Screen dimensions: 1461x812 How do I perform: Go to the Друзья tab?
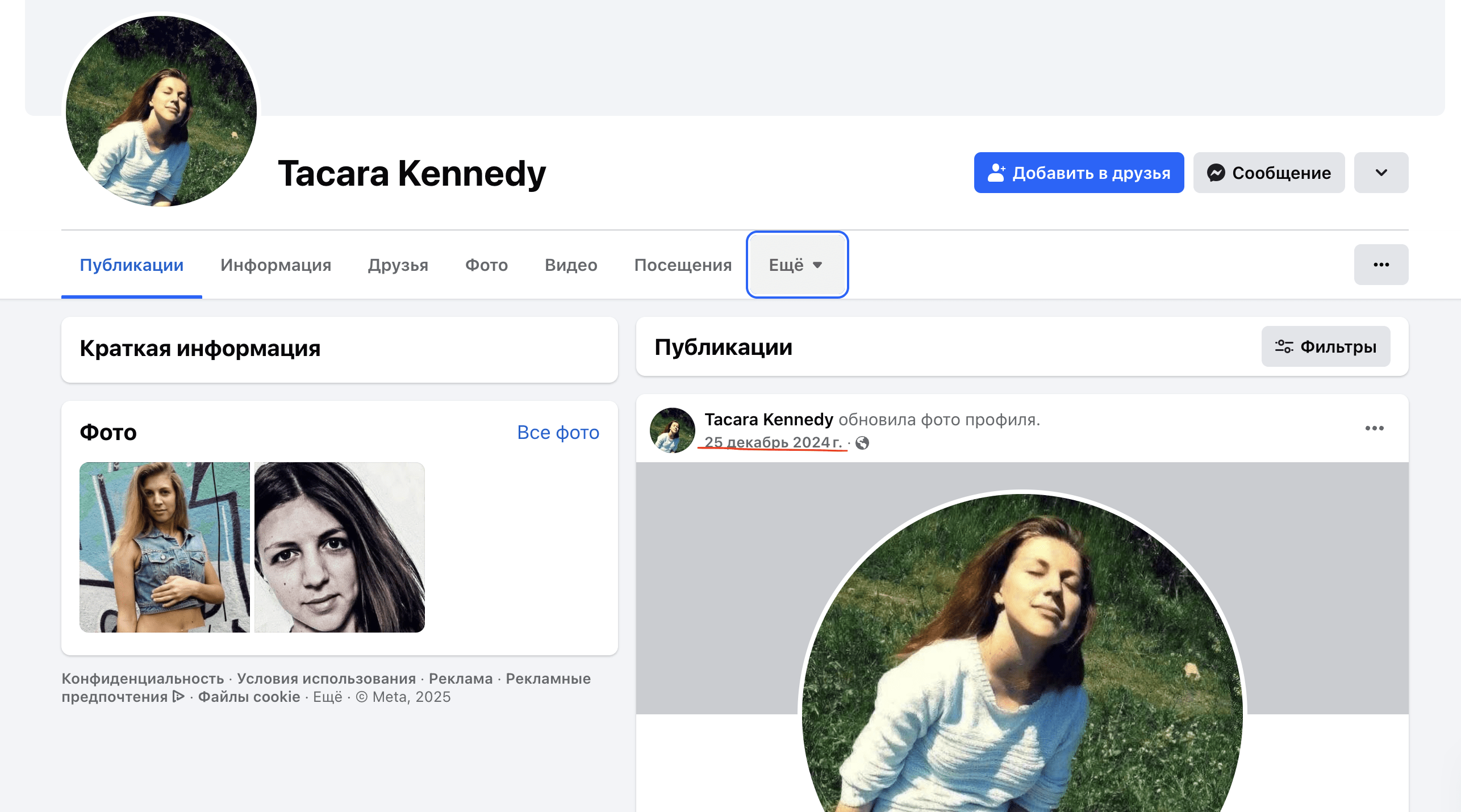[x=398, y=265]
